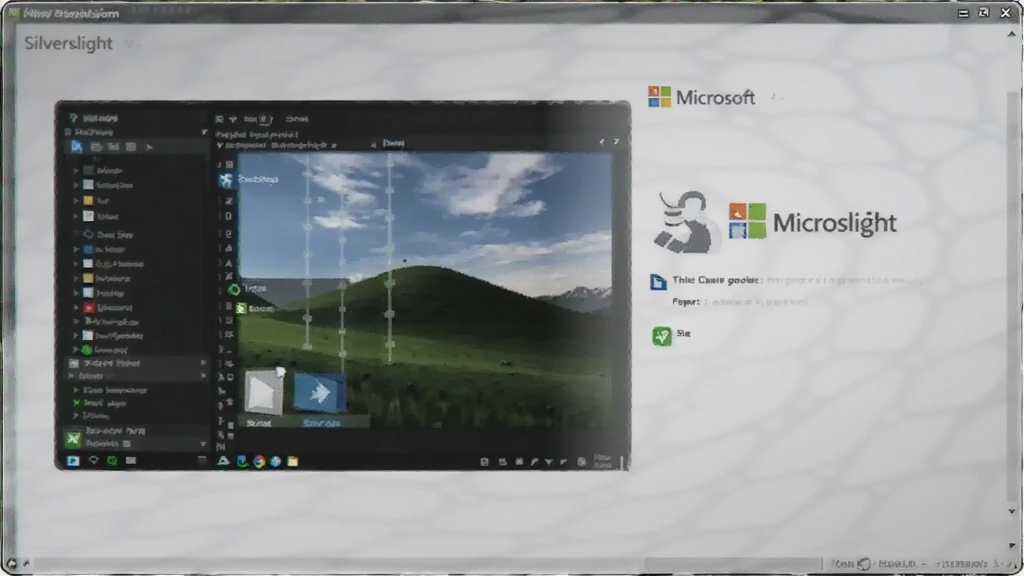Screen dimensions: 1024x576
Task: Click the Microslight colored squares logo
Action: pyautogui.click(x=747, y=221)
